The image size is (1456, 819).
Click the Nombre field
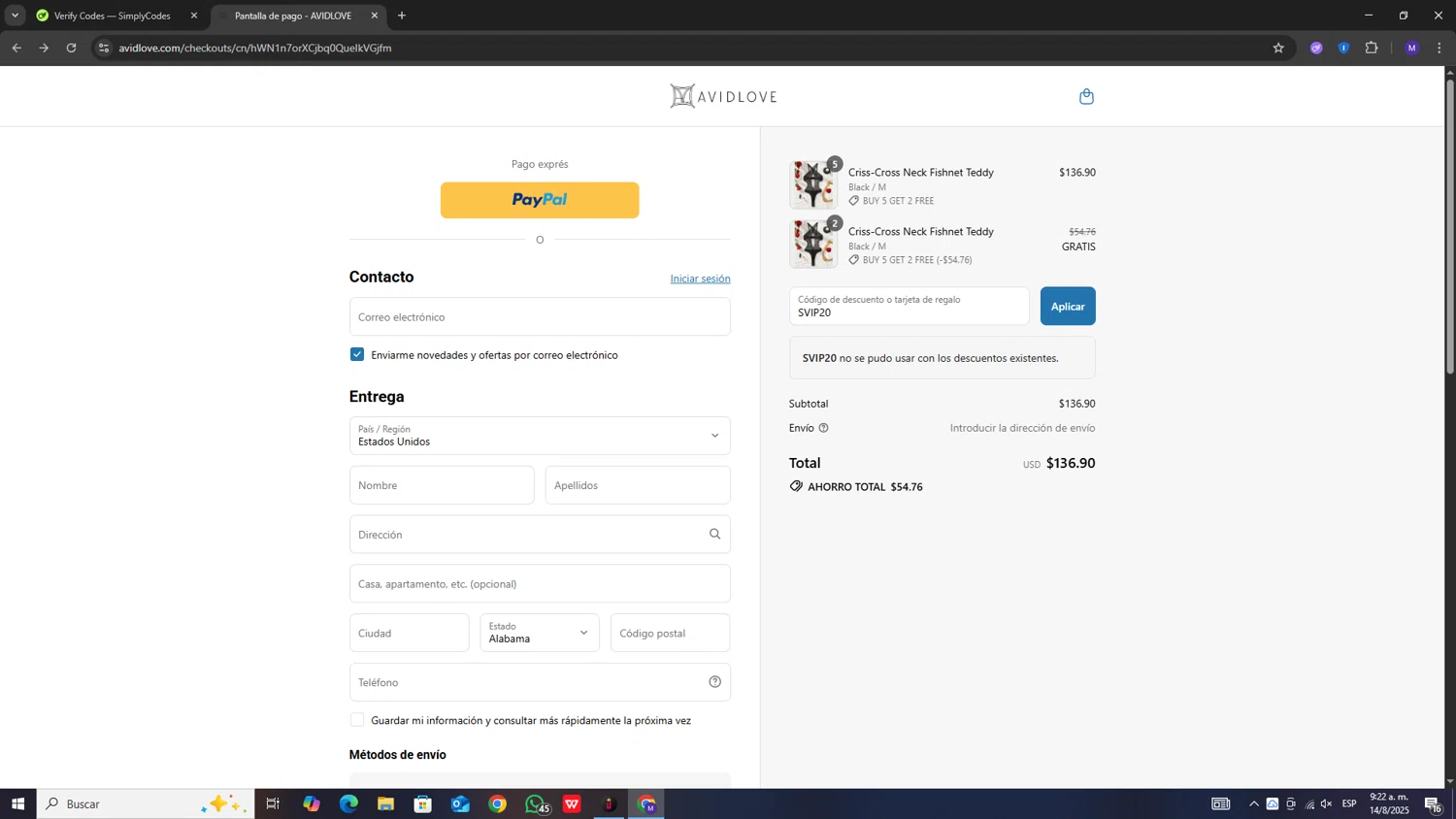442,485
